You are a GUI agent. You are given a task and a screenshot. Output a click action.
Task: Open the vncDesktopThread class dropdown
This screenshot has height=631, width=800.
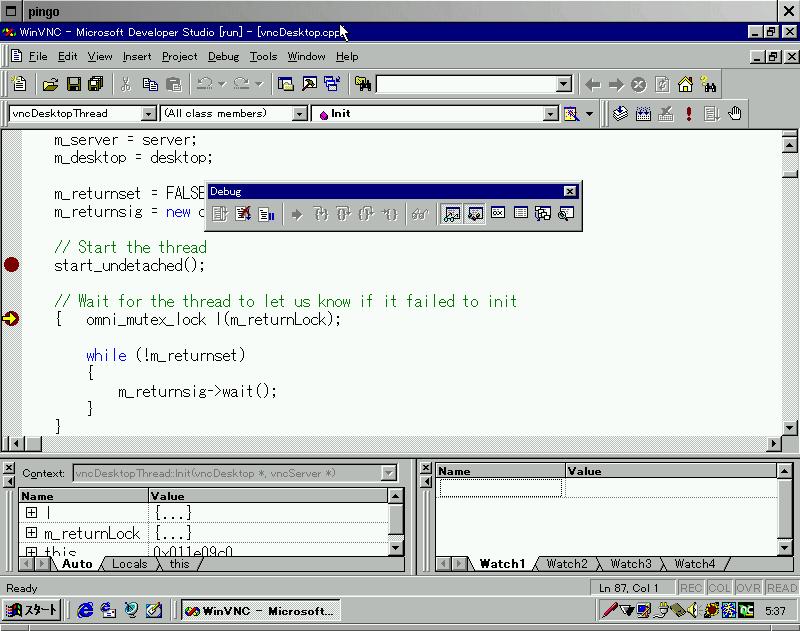[148, 113]
